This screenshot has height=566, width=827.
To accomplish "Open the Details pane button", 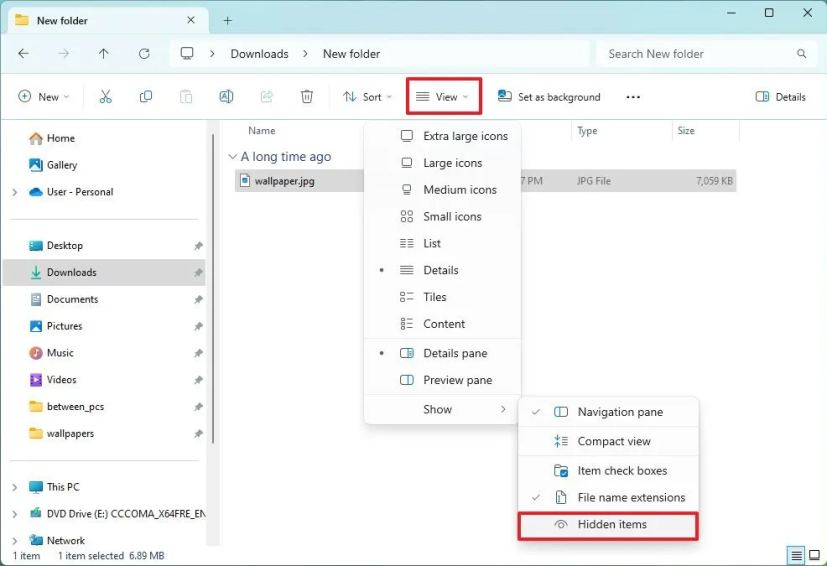I will [781, 97].
